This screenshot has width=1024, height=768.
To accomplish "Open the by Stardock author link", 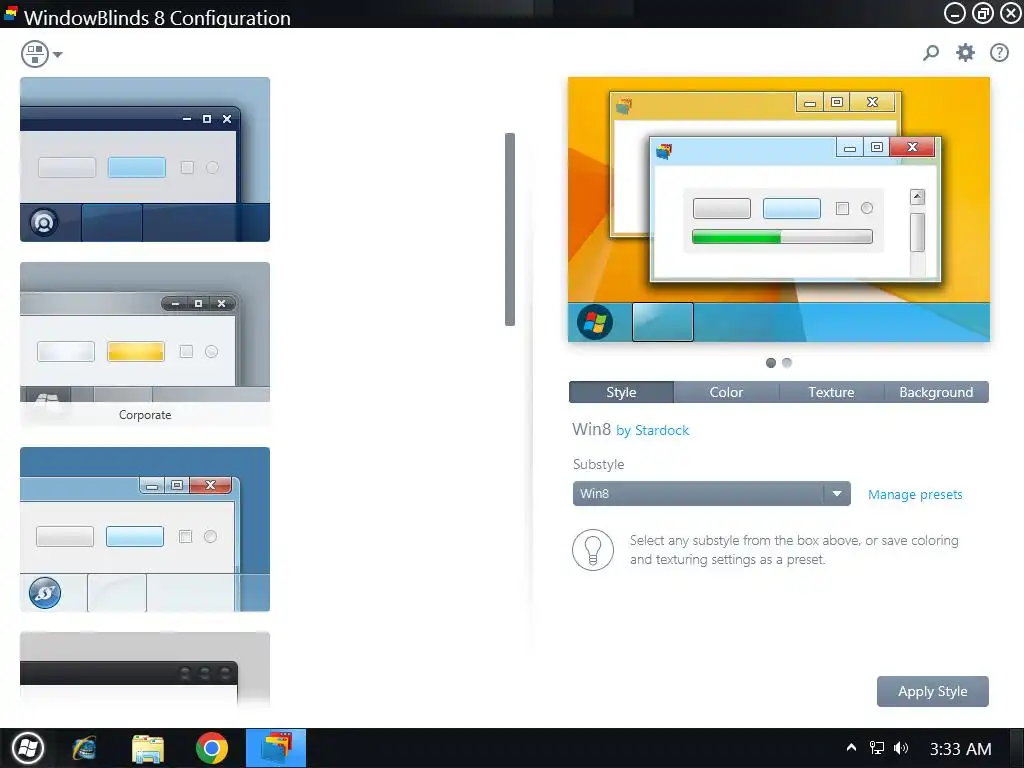I will (652, 430).
